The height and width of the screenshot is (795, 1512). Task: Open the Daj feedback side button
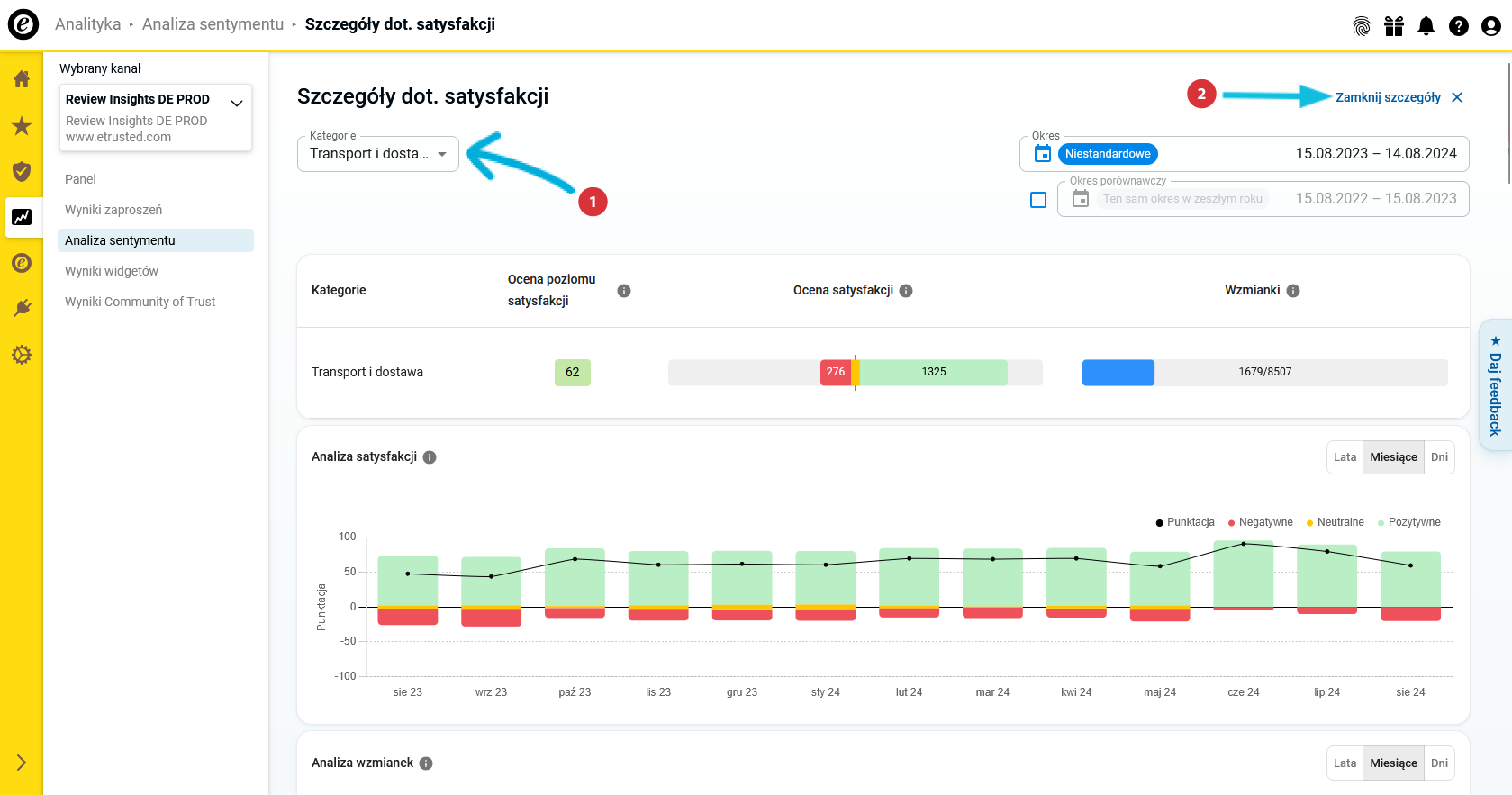(1495, 384)
